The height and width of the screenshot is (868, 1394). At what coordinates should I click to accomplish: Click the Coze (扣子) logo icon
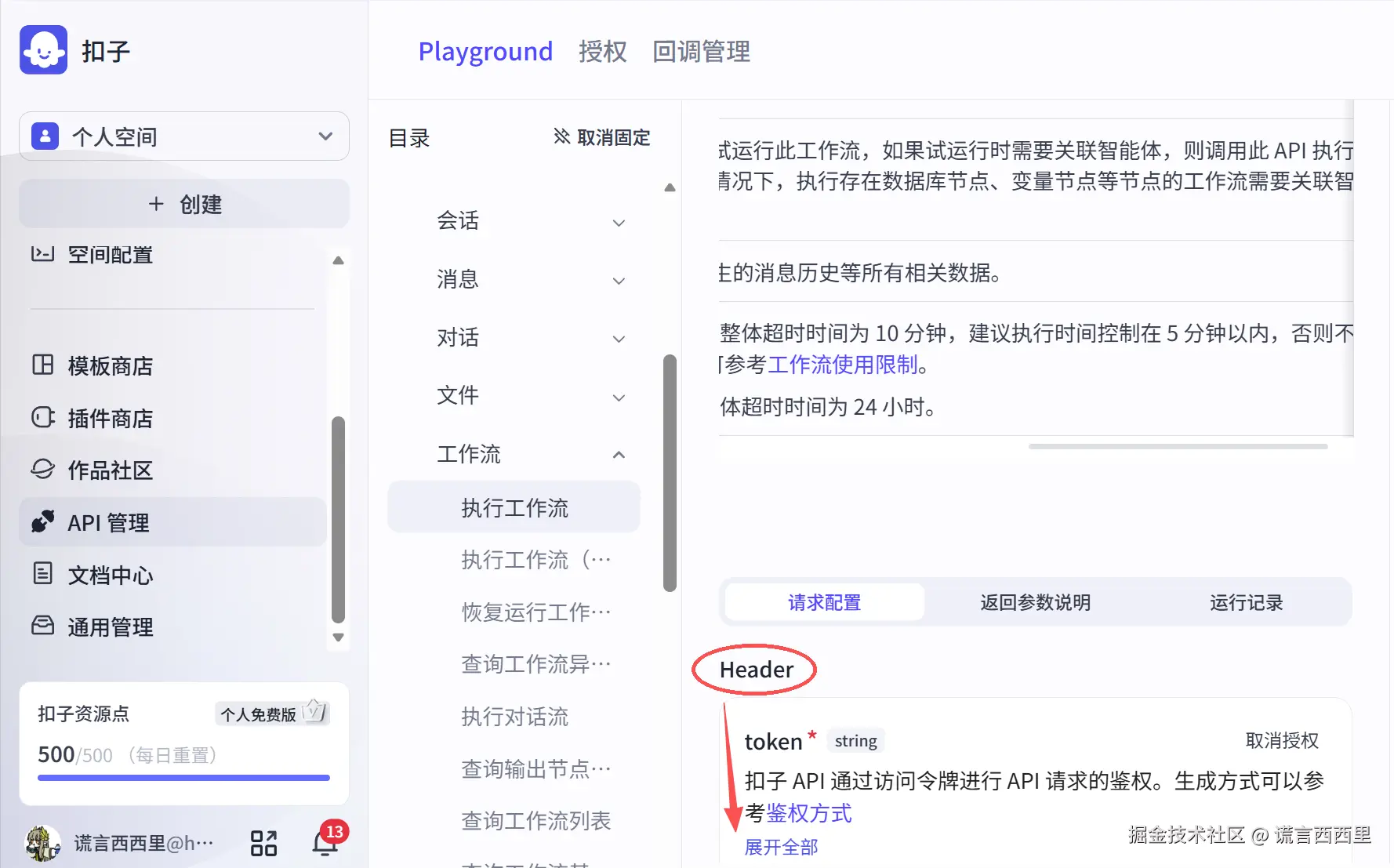pos(44,50)
